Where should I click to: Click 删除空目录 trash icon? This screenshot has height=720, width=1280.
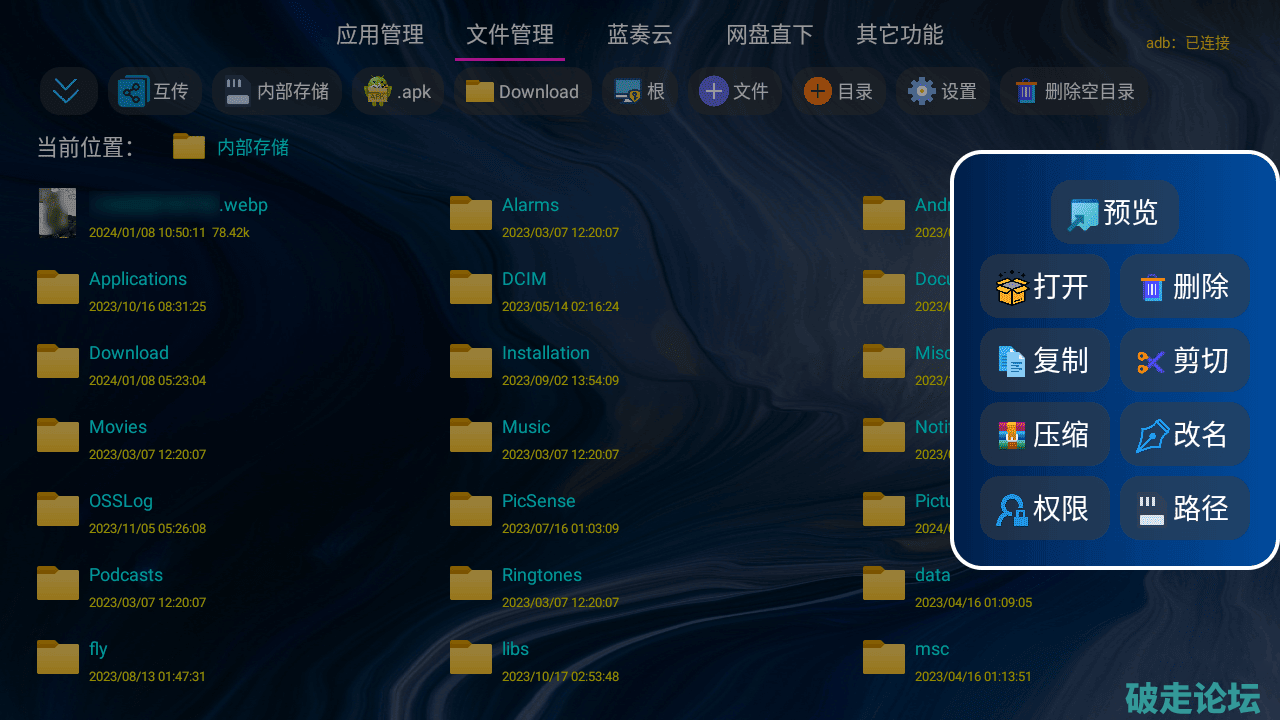coord(1027,92)
